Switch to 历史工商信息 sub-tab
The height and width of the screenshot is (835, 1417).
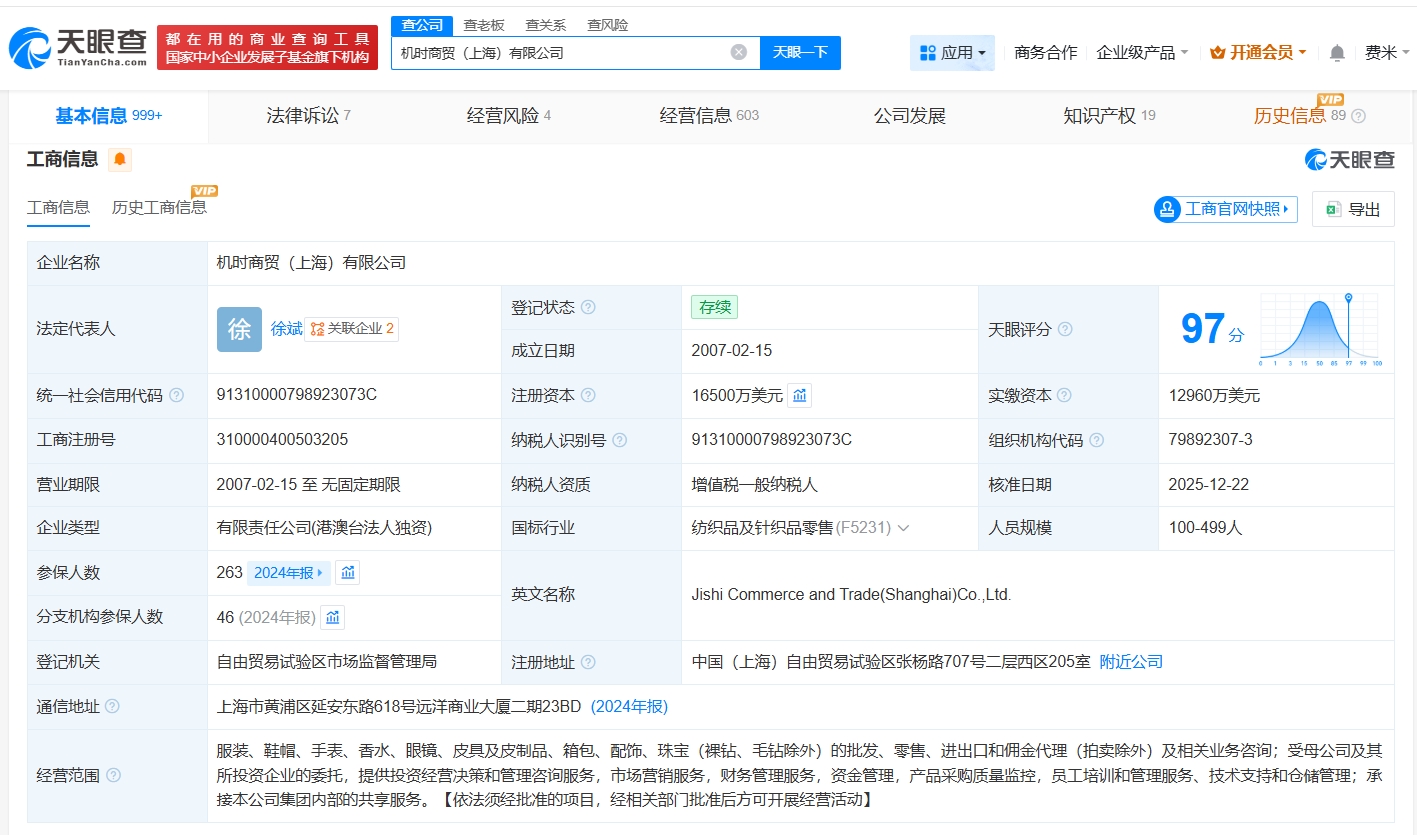(x=159, y=207)
